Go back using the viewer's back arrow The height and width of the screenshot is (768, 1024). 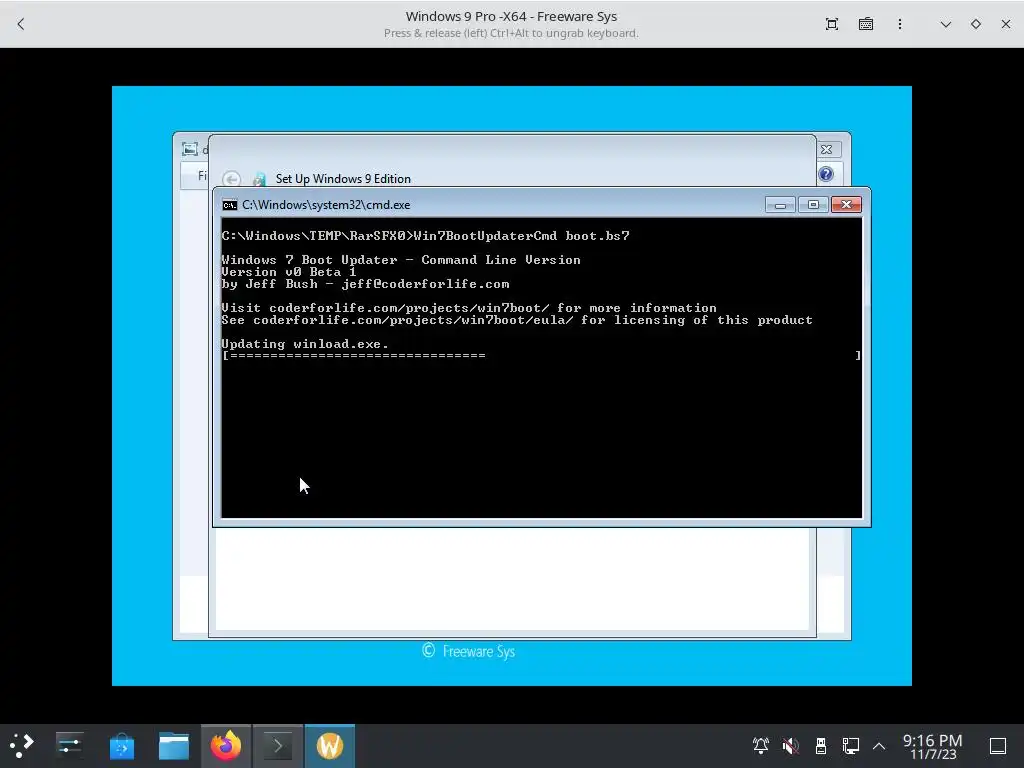(x=21, y=24)
